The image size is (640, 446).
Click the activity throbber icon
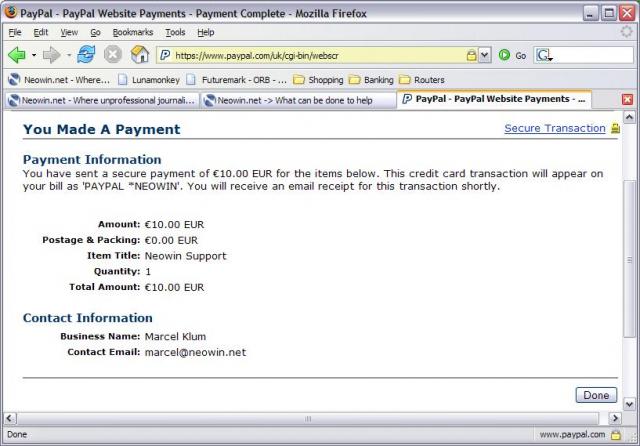[627, 32]
